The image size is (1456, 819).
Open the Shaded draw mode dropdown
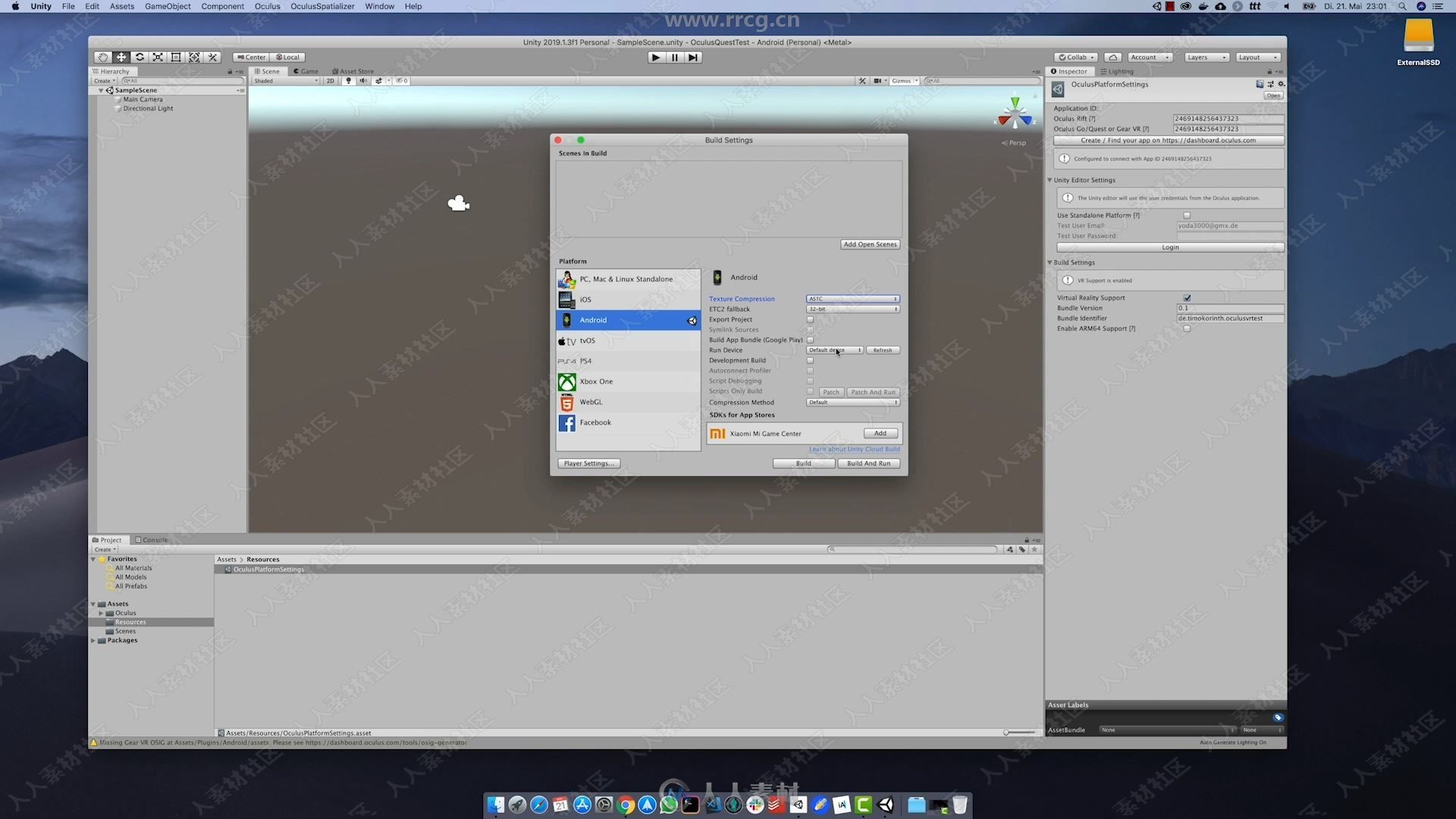pos(286,80)
